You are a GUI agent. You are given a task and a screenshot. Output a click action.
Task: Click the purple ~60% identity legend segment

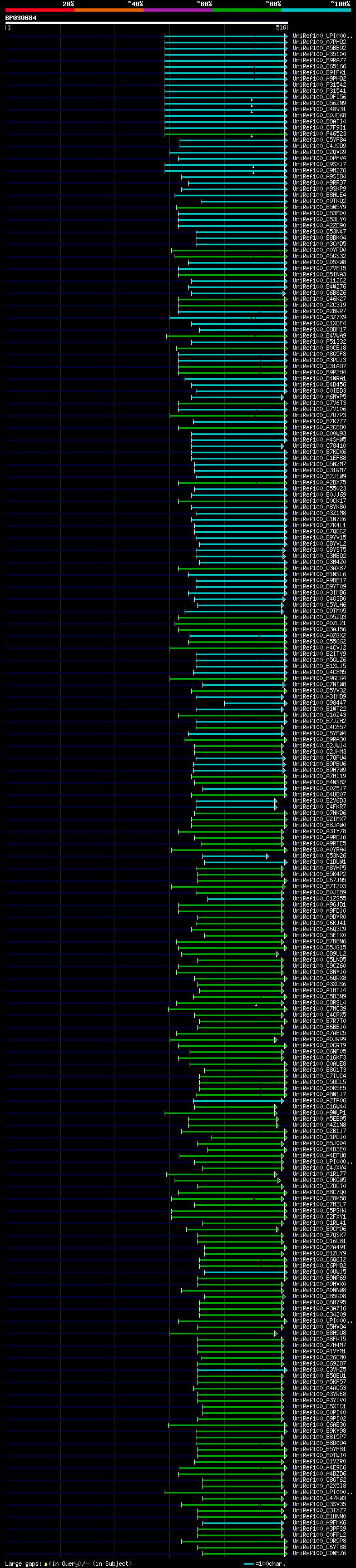click(177, 10)
